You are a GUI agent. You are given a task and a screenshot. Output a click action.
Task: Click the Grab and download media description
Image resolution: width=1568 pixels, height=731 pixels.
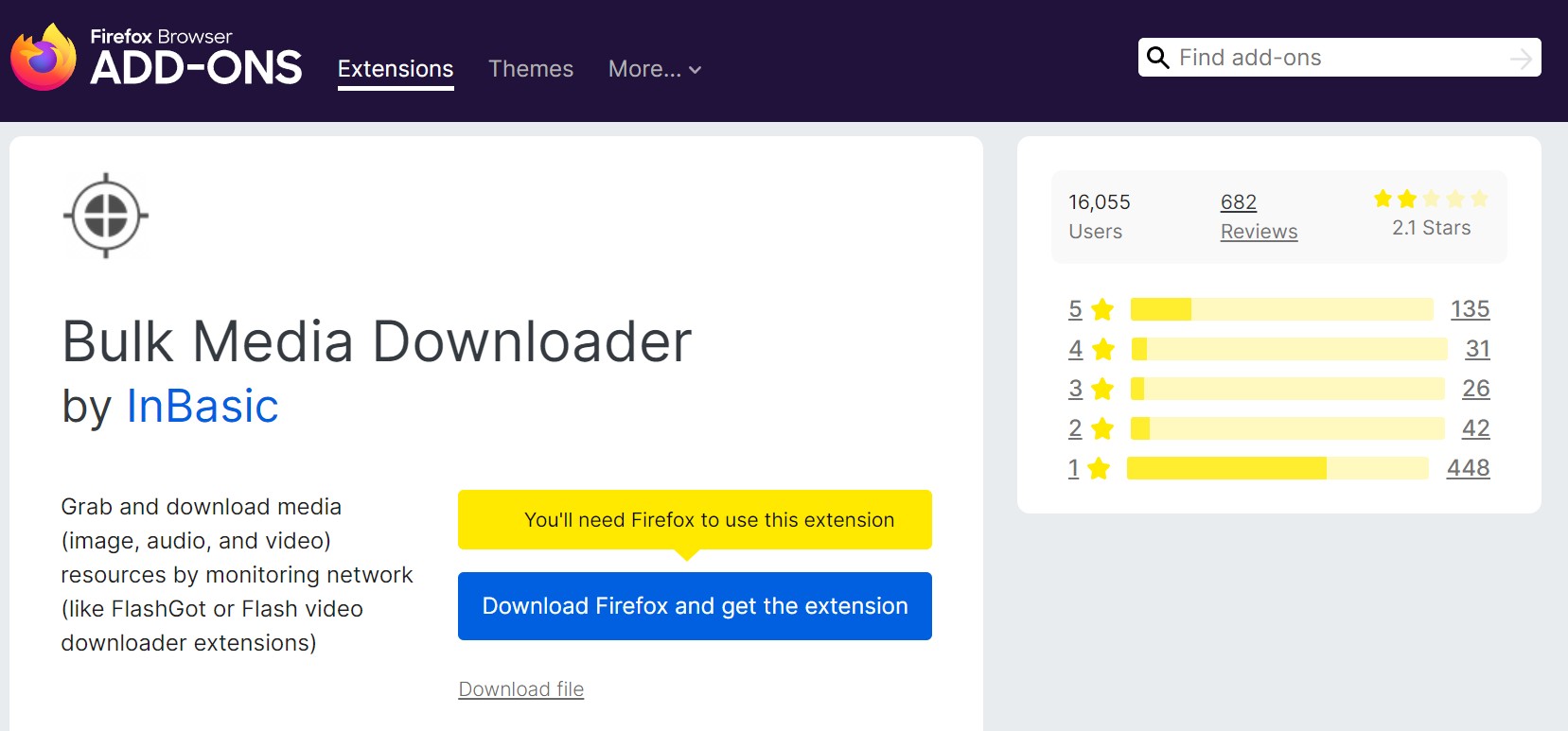click(237, 575)
